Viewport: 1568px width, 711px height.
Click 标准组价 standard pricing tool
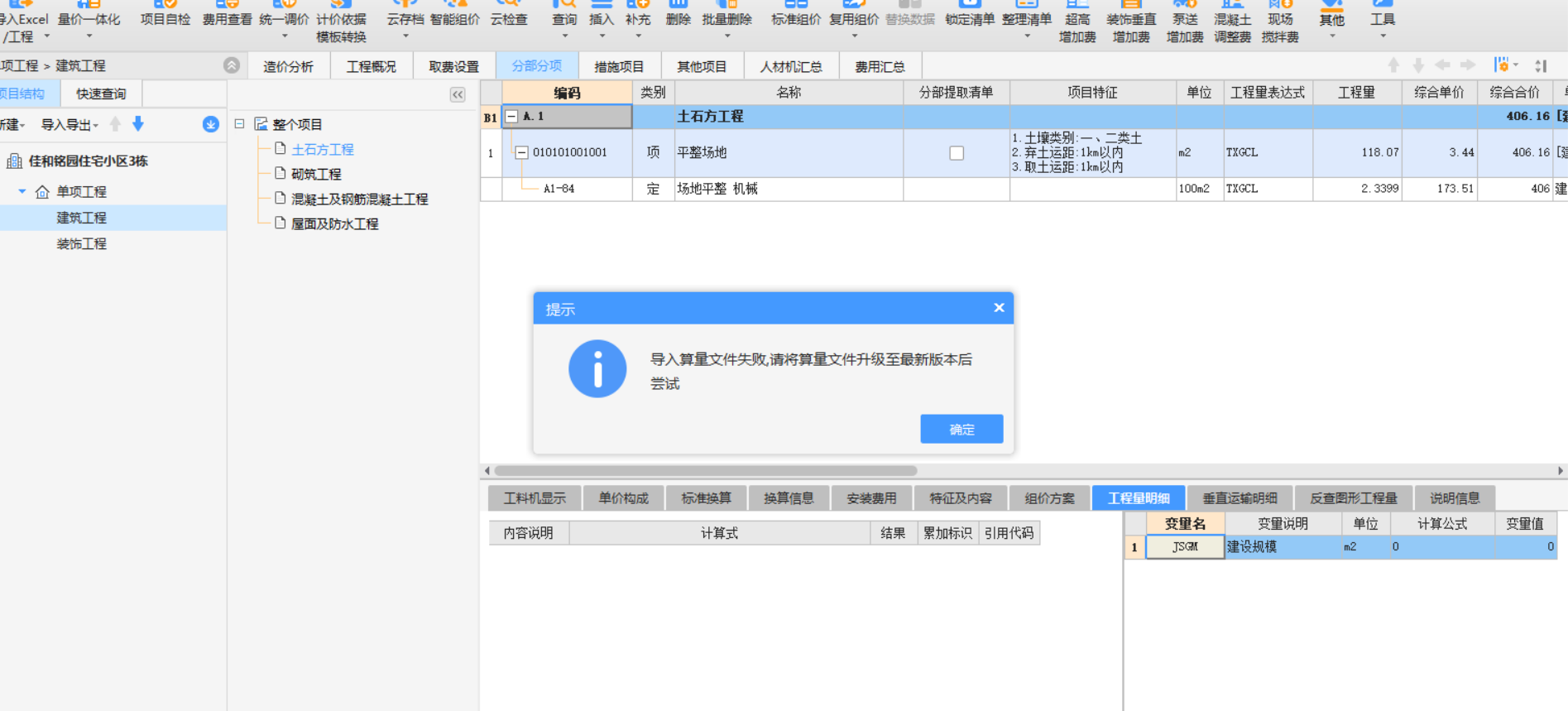795,15
